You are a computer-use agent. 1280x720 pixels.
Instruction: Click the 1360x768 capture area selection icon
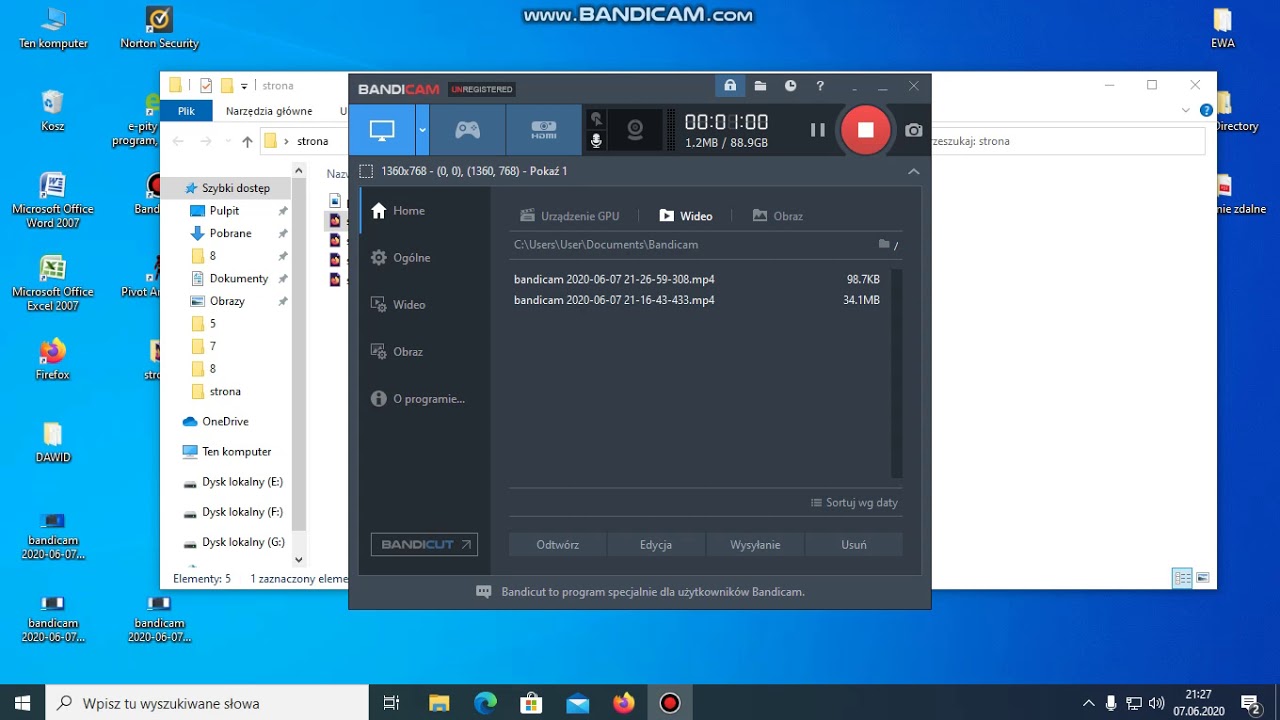point(366,171)
